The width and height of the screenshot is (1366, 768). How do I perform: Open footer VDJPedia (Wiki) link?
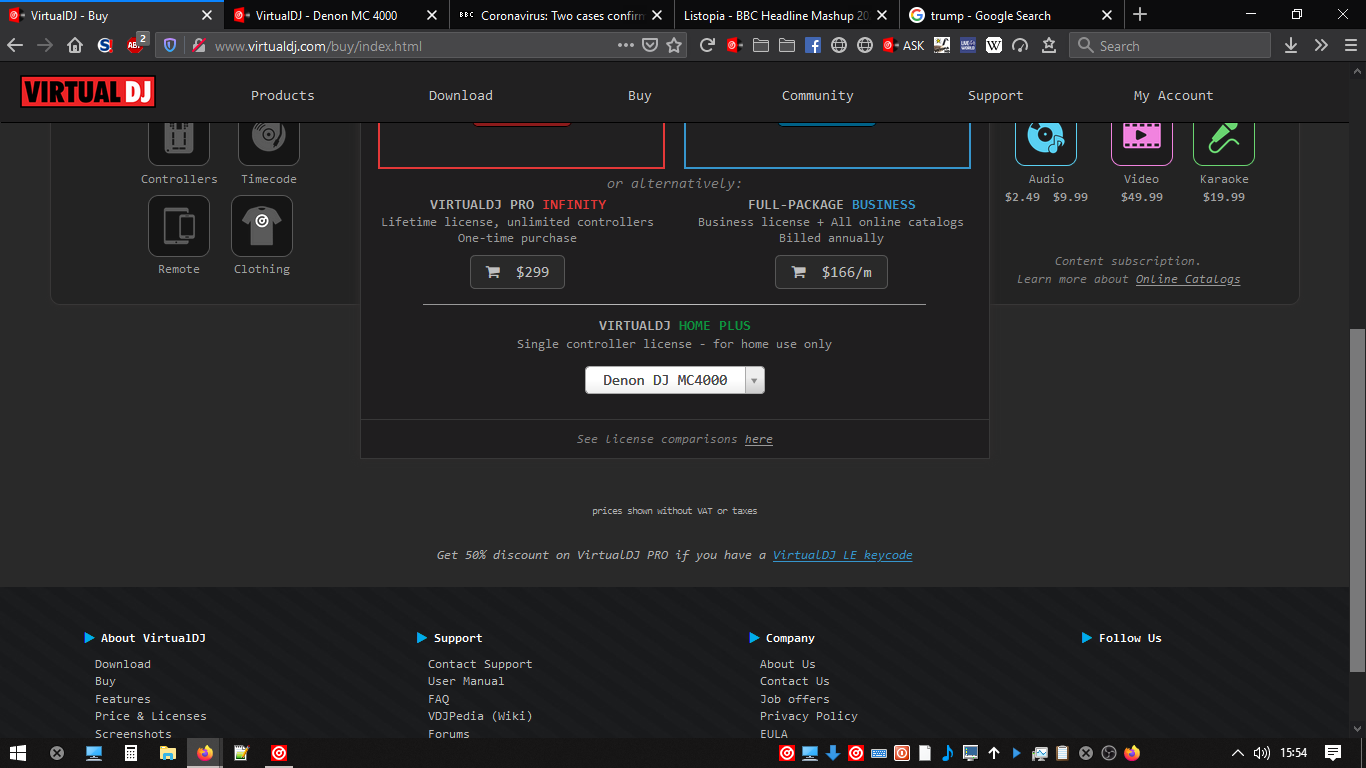tap(480, 716)
